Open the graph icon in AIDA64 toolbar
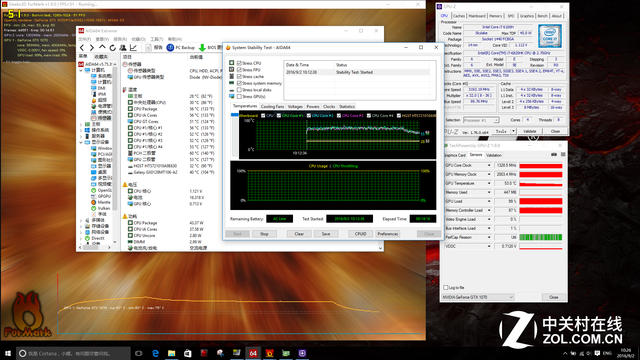 133,48
